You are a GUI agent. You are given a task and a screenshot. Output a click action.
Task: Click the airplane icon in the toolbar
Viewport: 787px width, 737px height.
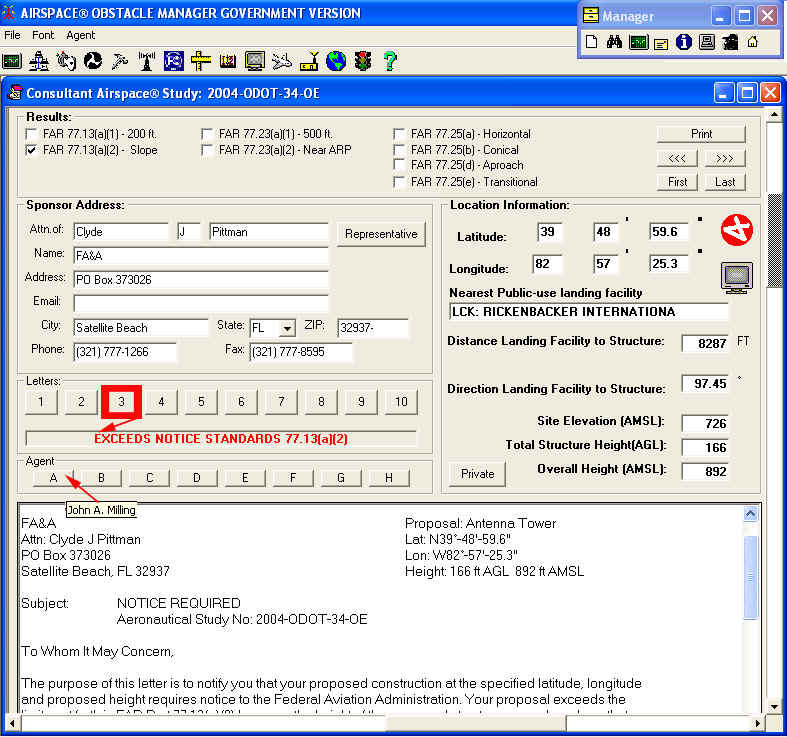(x=282, y=61)
